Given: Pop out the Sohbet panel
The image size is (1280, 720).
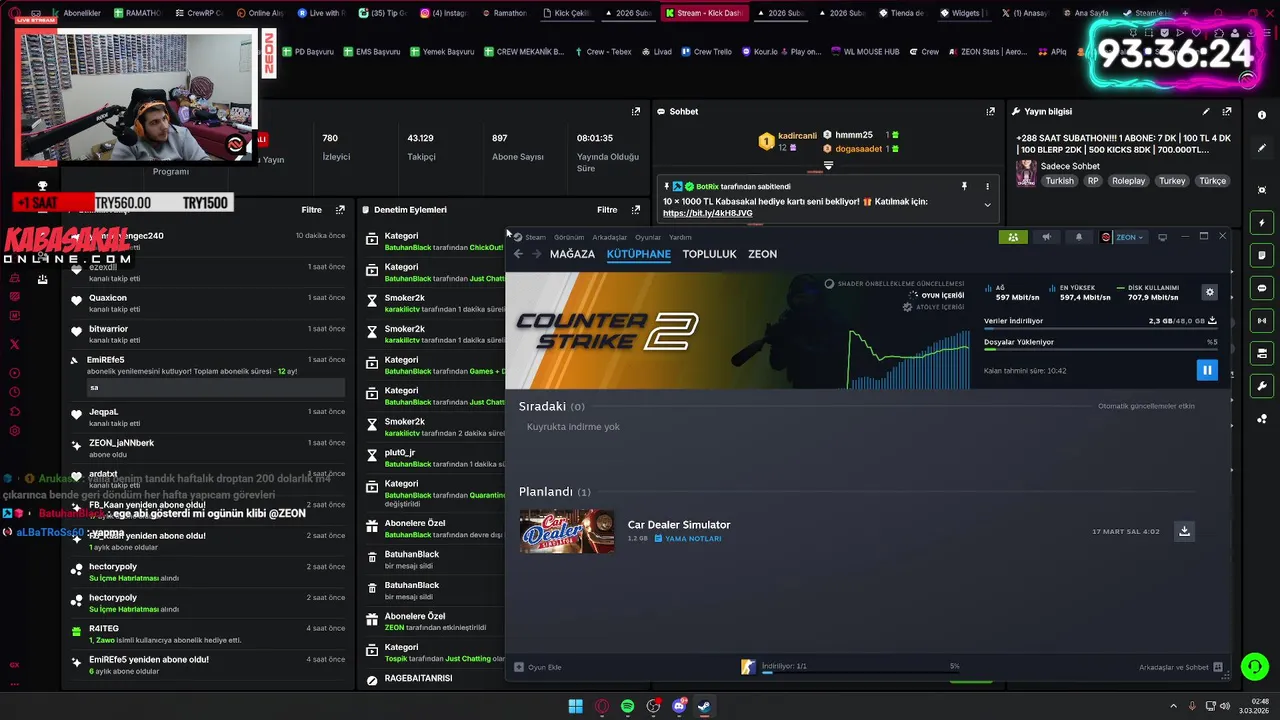Looking at the screenshot, I should coord(991,111).
